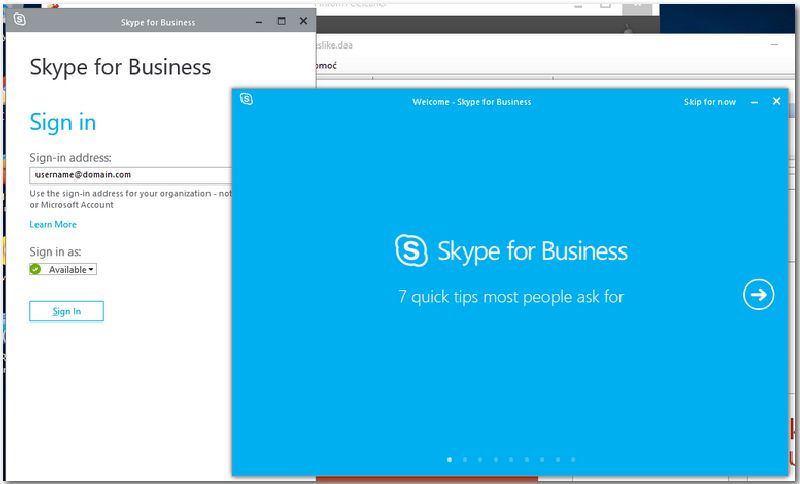Screen dimensions: 800x484
Task: Click the next arrow in Welcome window
Action: [758, 294]
